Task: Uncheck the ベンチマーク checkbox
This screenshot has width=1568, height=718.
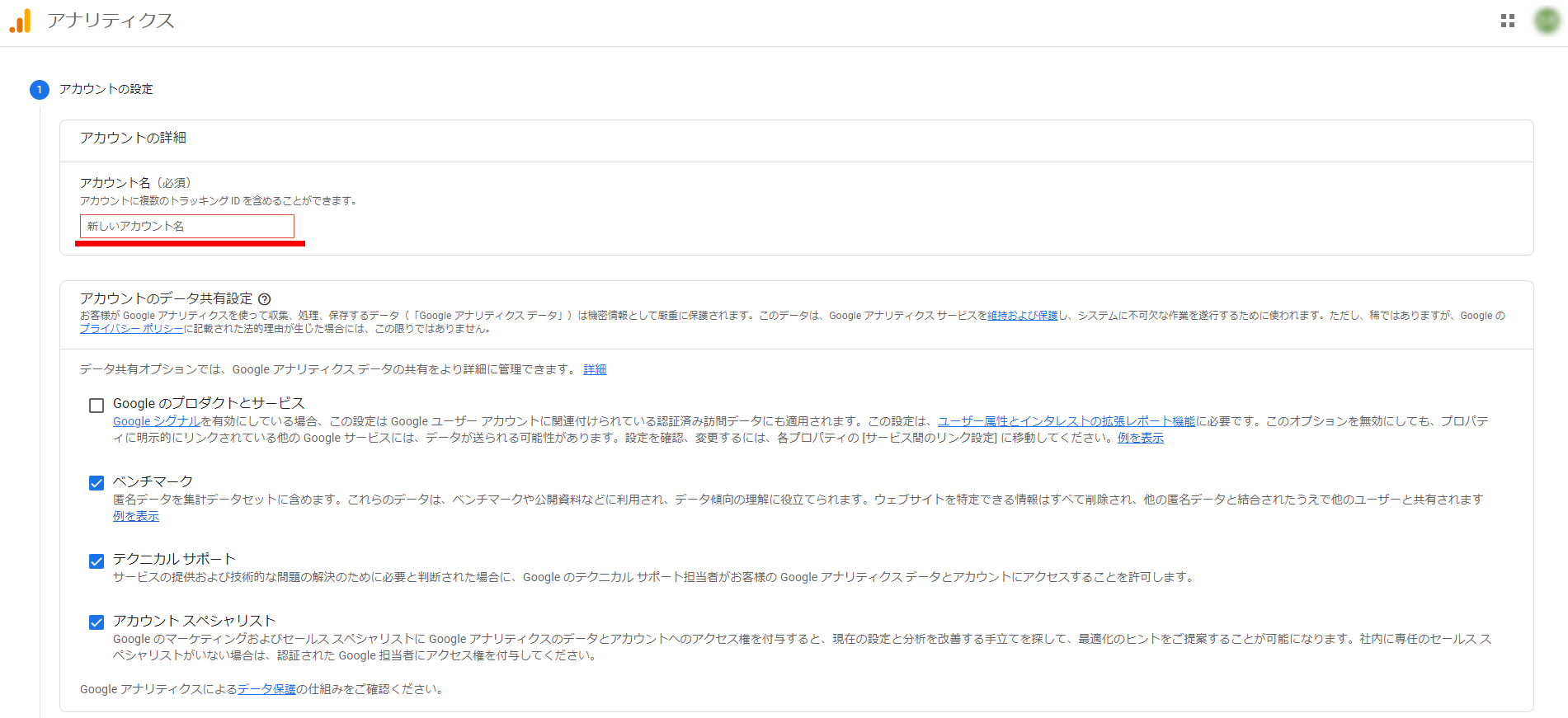Action: click(x=97, y=483)
